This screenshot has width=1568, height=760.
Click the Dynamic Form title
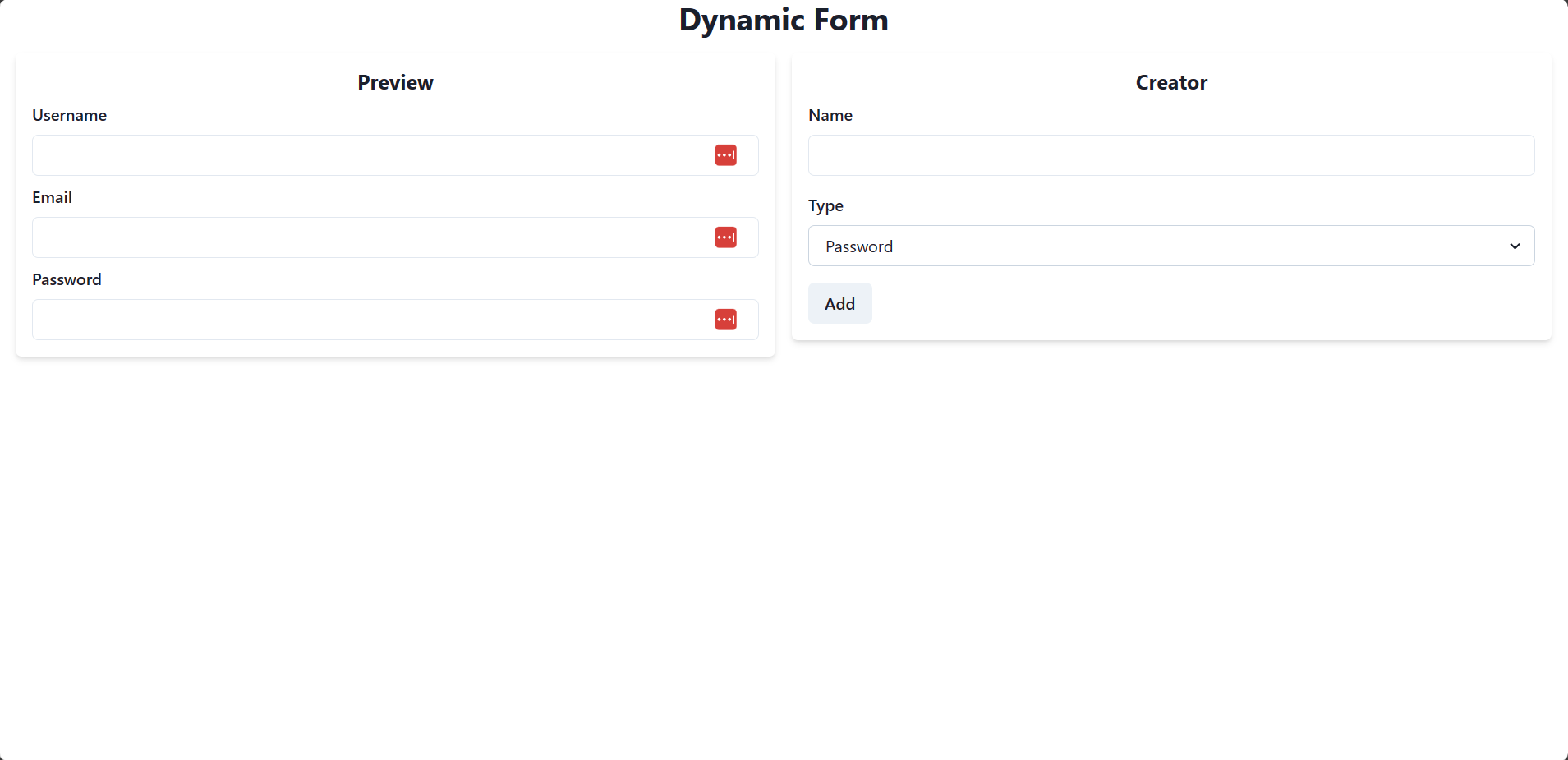point(784,20)
